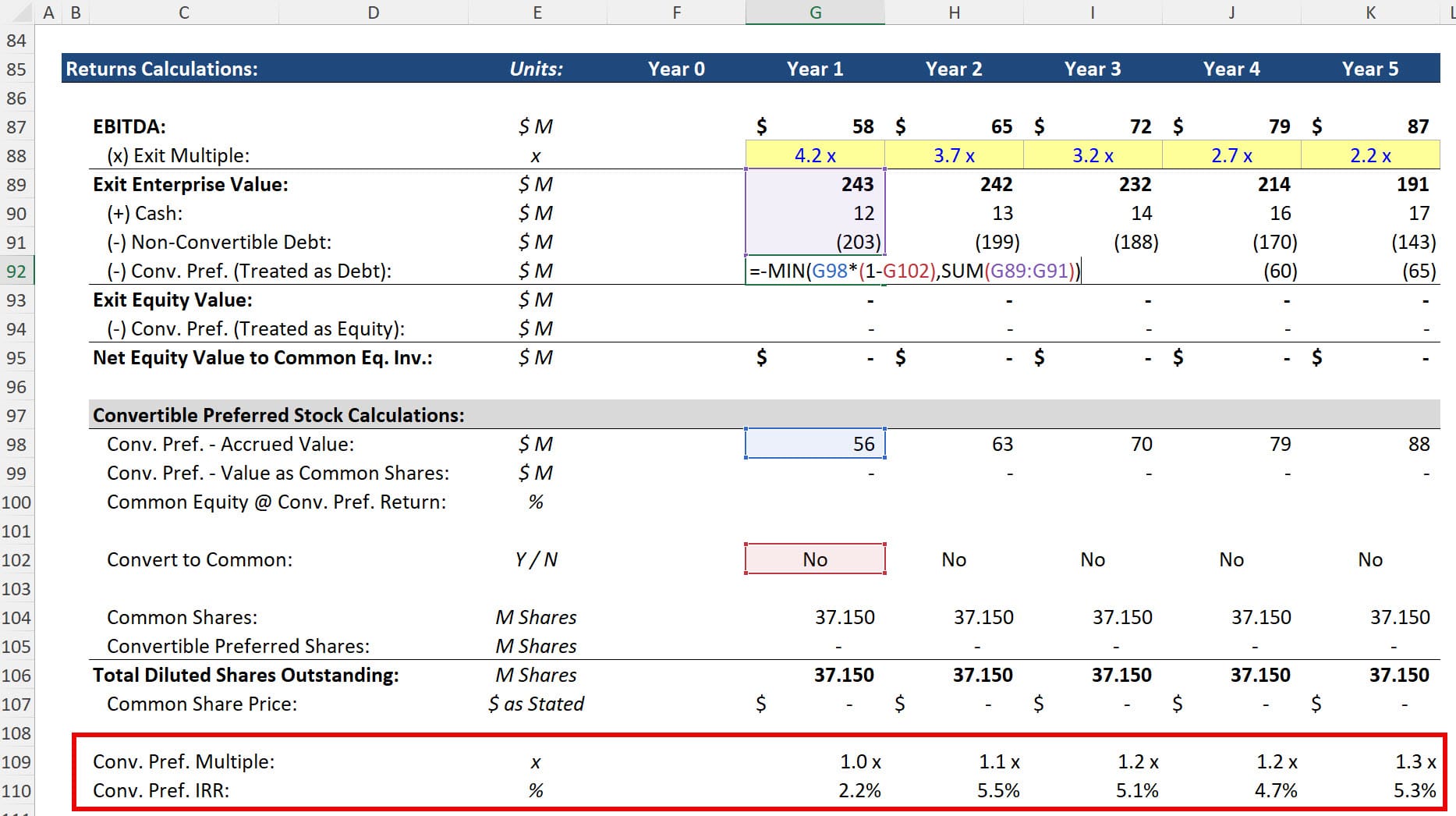Image resolution: width=1456 pixels, height=816 pixels.
Task: Select the yellow 2.2 x Exit Multiple cell
Action: (x=1370, y=154)
